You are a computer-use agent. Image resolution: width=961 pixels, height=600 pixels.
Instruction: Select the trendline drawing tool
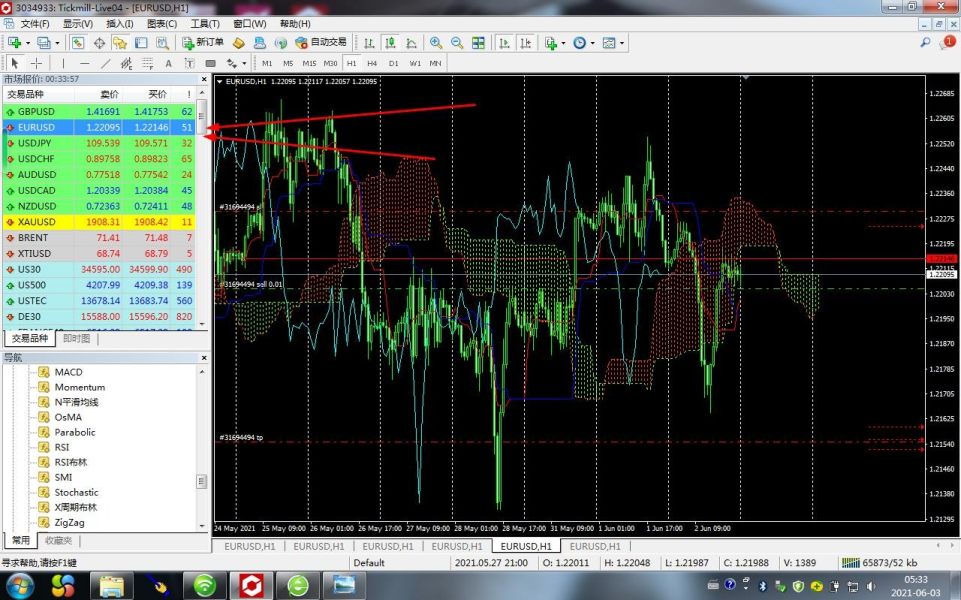tap(106, 63)
